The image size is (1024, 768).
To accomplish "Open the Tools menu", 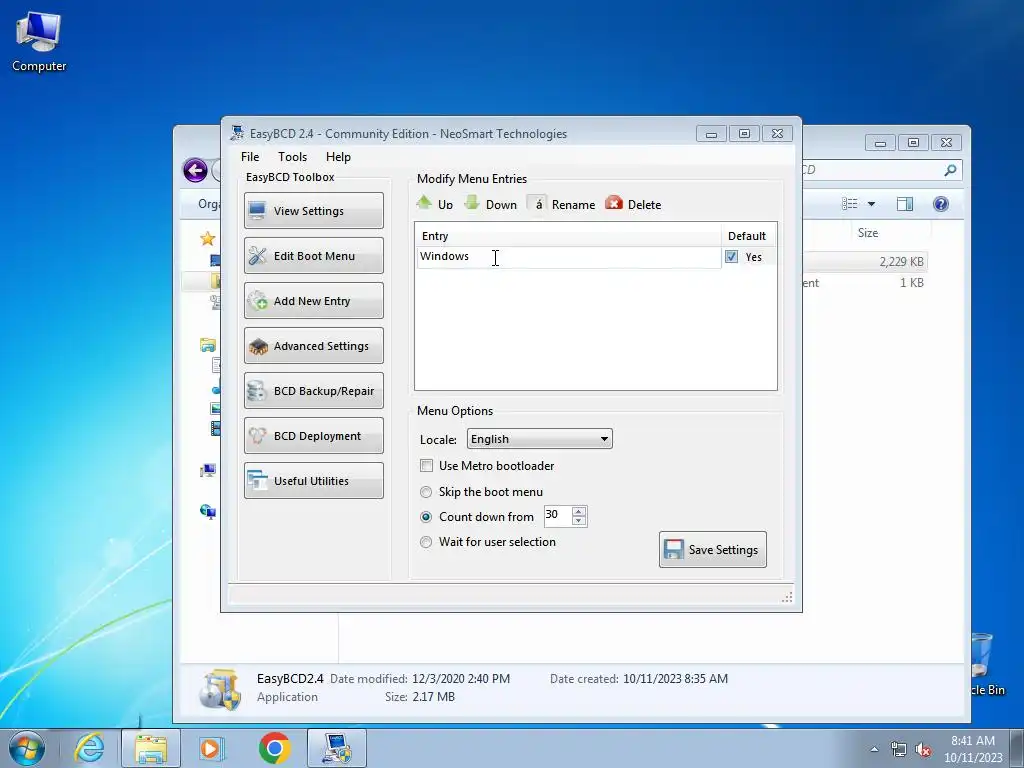I will point(292,157).
